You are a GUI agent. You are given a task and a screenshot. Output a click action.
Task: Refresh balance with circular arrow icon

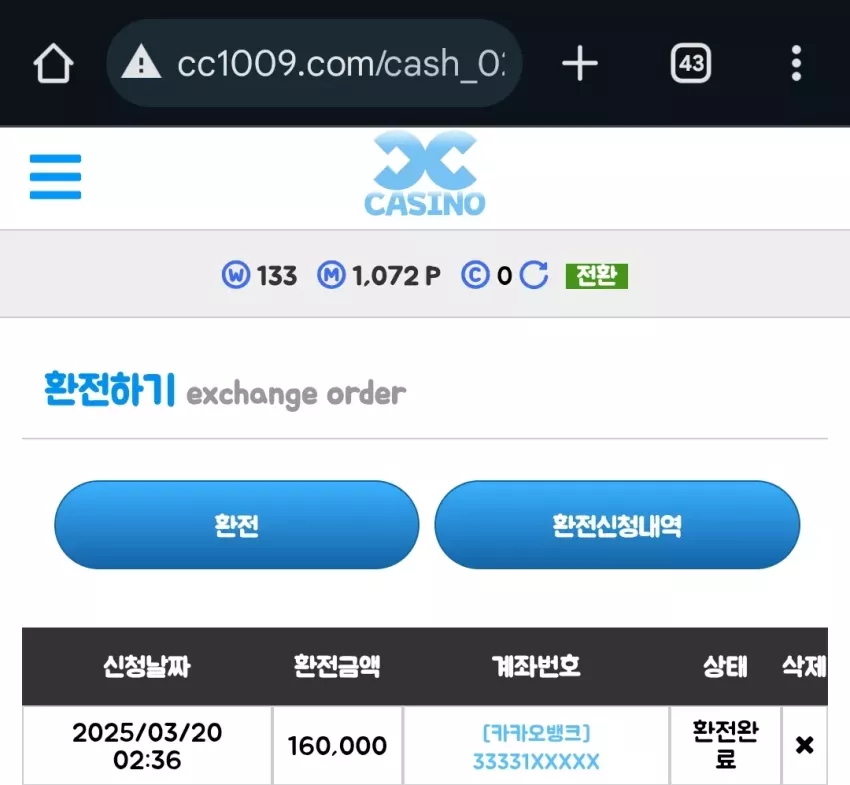534,275
